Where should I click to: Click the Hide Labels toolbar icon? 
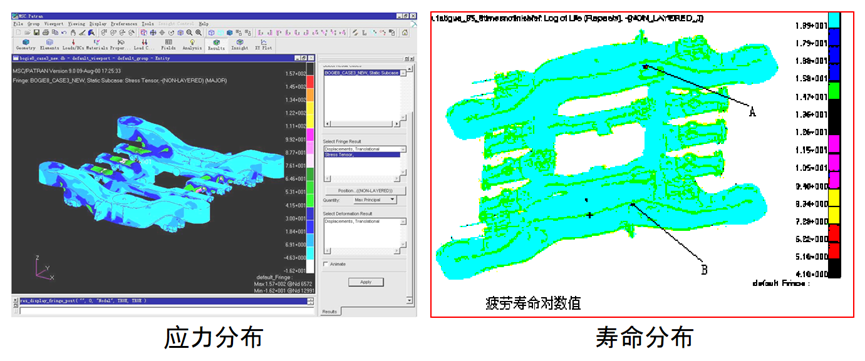[x=247, y=33]
